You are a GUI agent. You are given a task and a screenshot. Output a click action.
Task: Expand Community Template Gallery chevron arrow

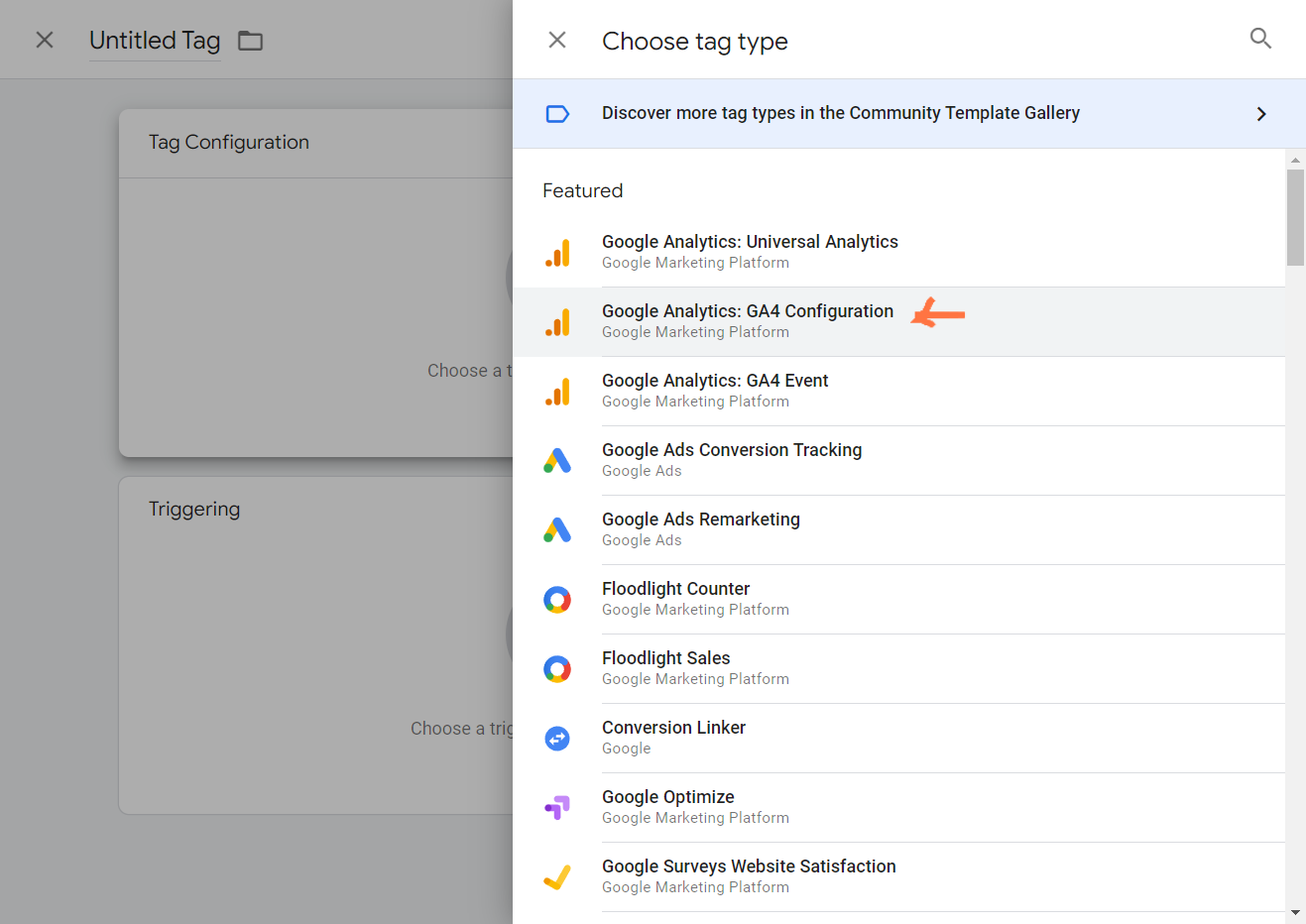point(1261,114)
